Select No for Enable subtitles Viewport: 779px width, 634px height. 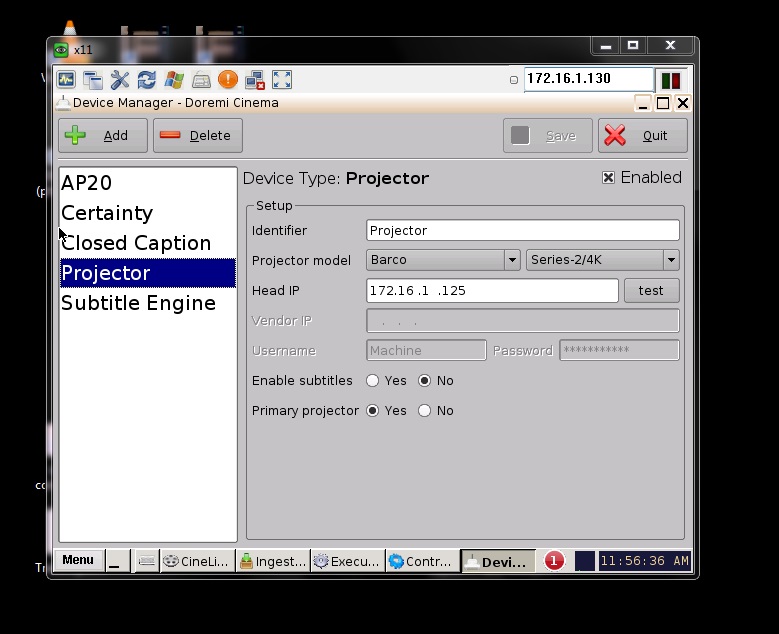(x=424, y=381)
